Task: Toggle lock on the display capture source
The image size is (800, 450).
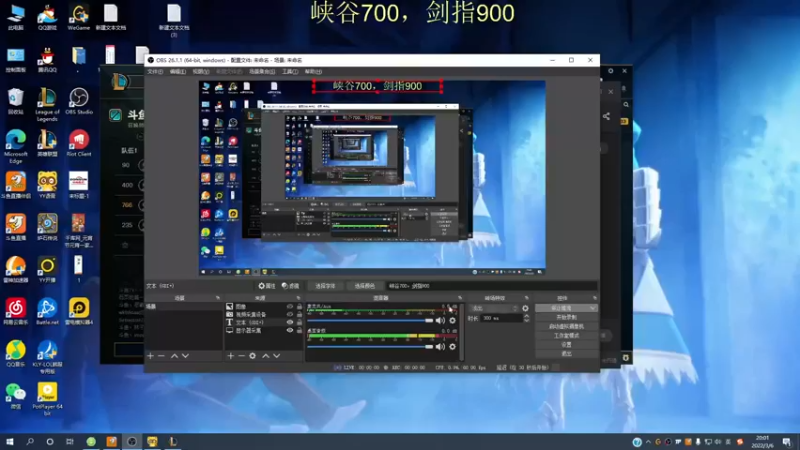Action: pos(299,330)
